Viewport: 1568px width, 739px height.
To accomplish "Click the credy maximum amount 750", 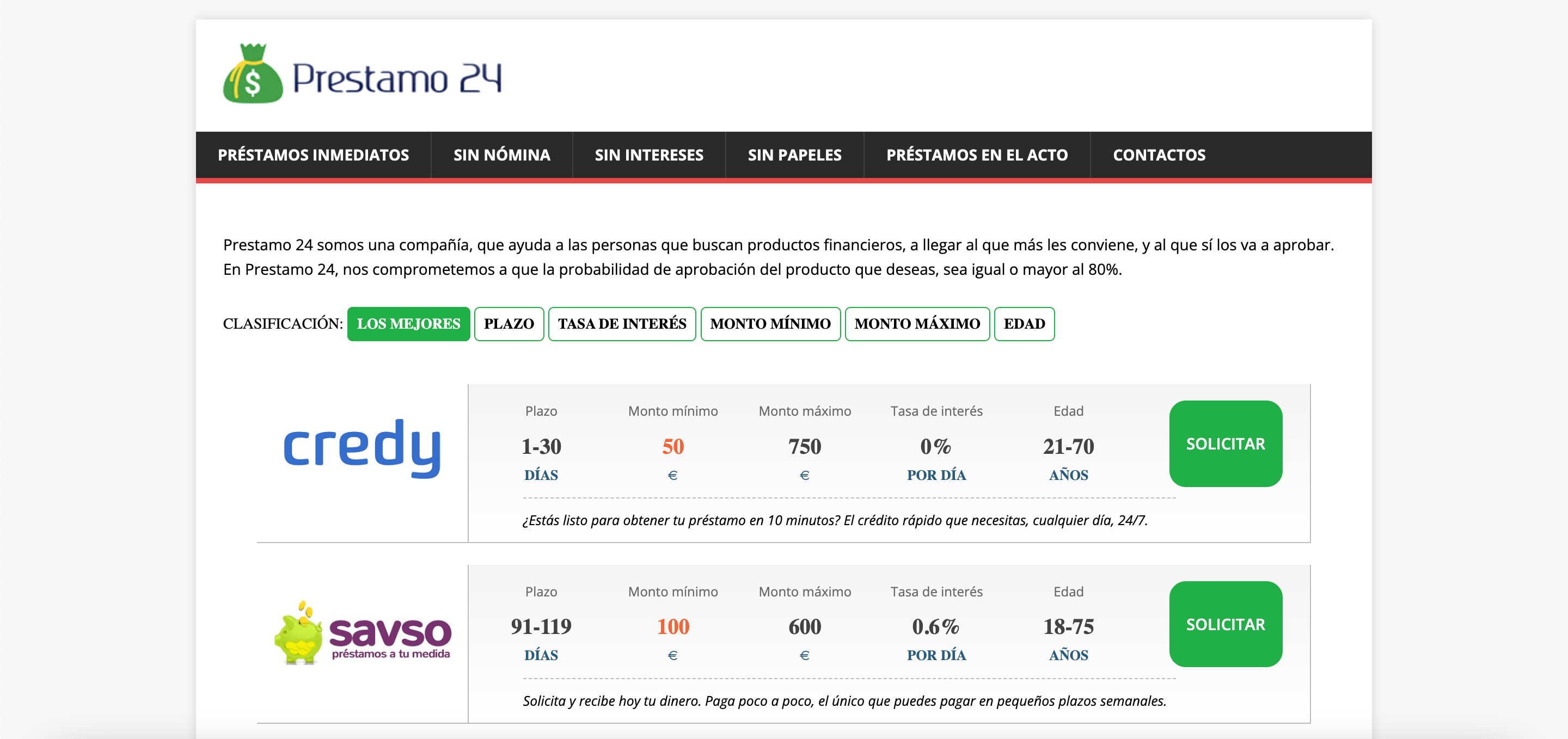I will pyautogui.click(x=805, y=446).
